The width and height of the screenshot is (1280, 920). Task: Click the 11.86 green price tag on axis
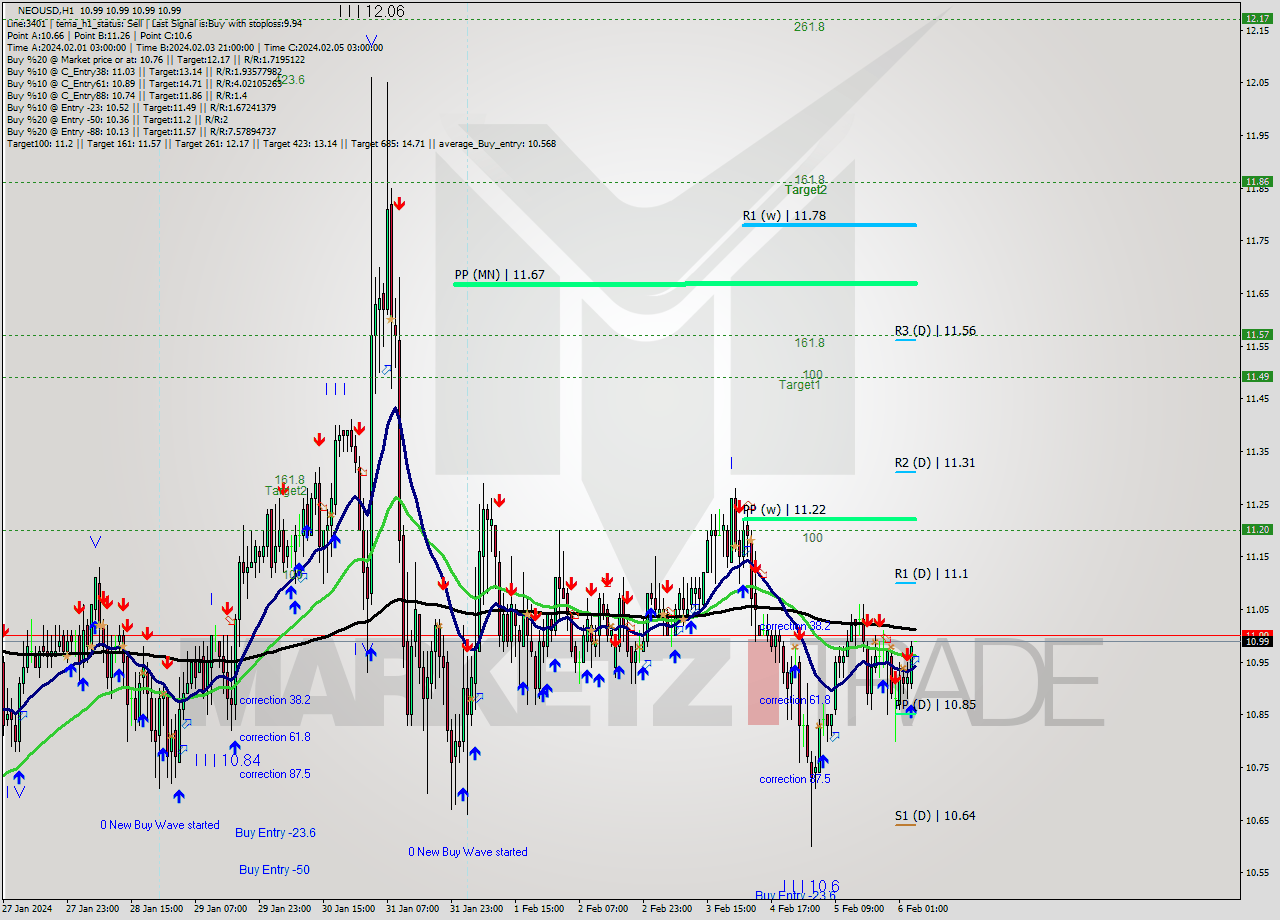(1256, 182)
